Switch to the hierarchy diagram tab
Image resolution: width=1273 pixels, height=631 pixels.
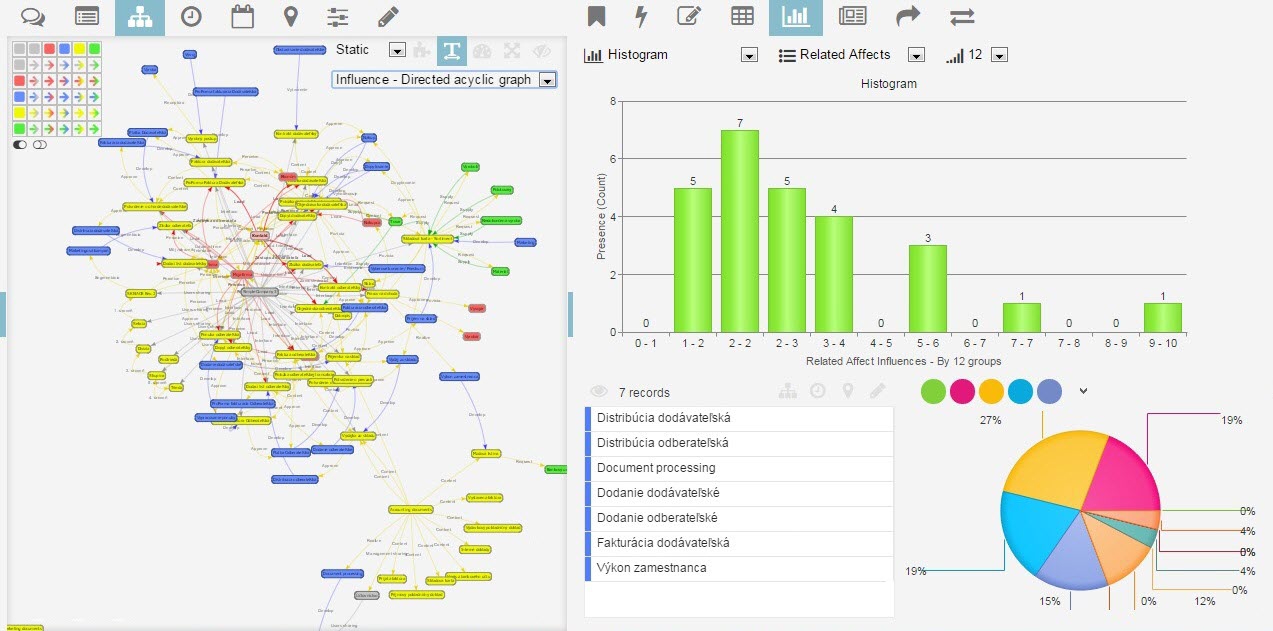pyautogui.click(x=139, y=17)
